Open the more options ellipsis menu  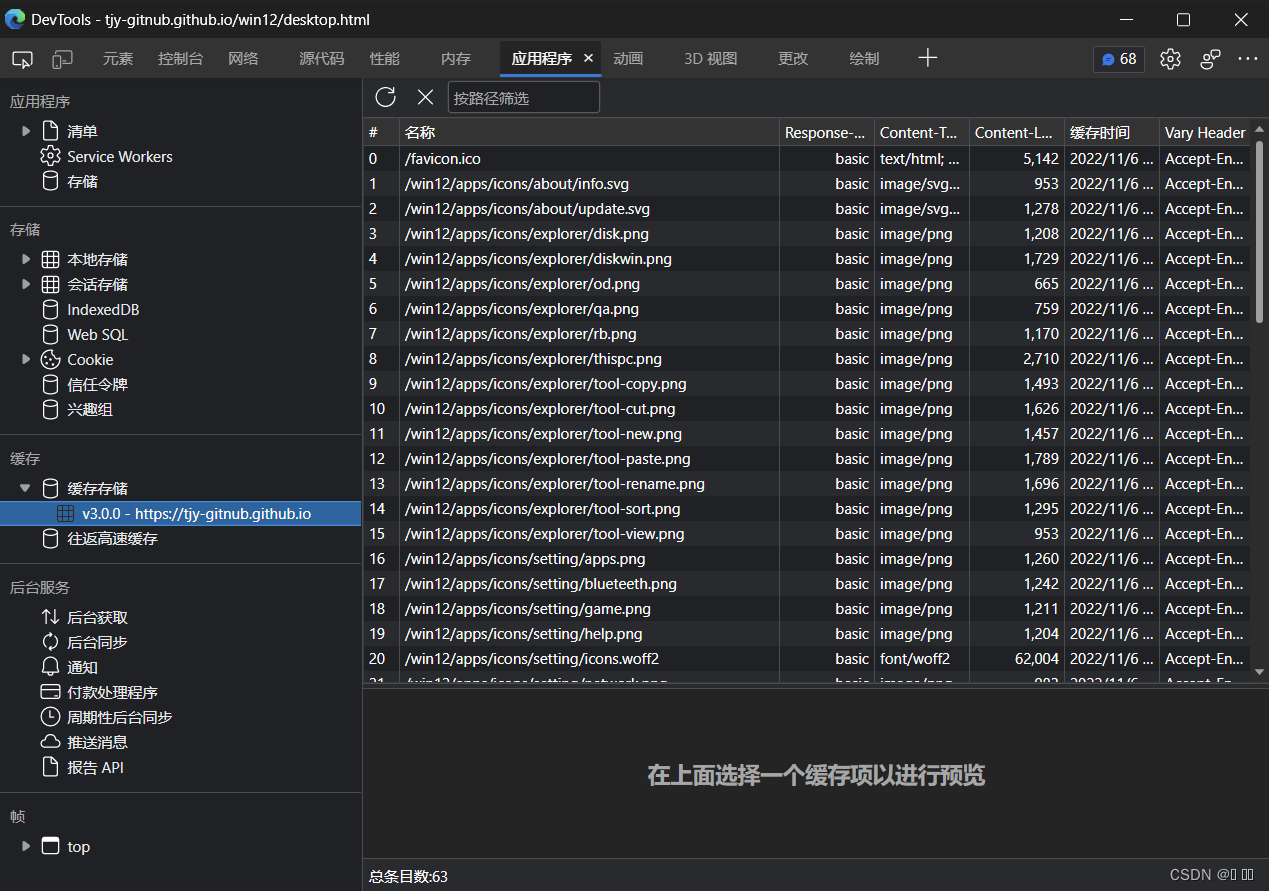[x=1248, y=59]
